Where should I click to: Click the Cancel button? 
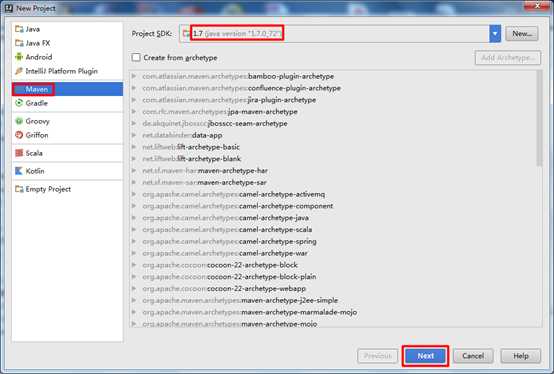[x=473, y=356]
